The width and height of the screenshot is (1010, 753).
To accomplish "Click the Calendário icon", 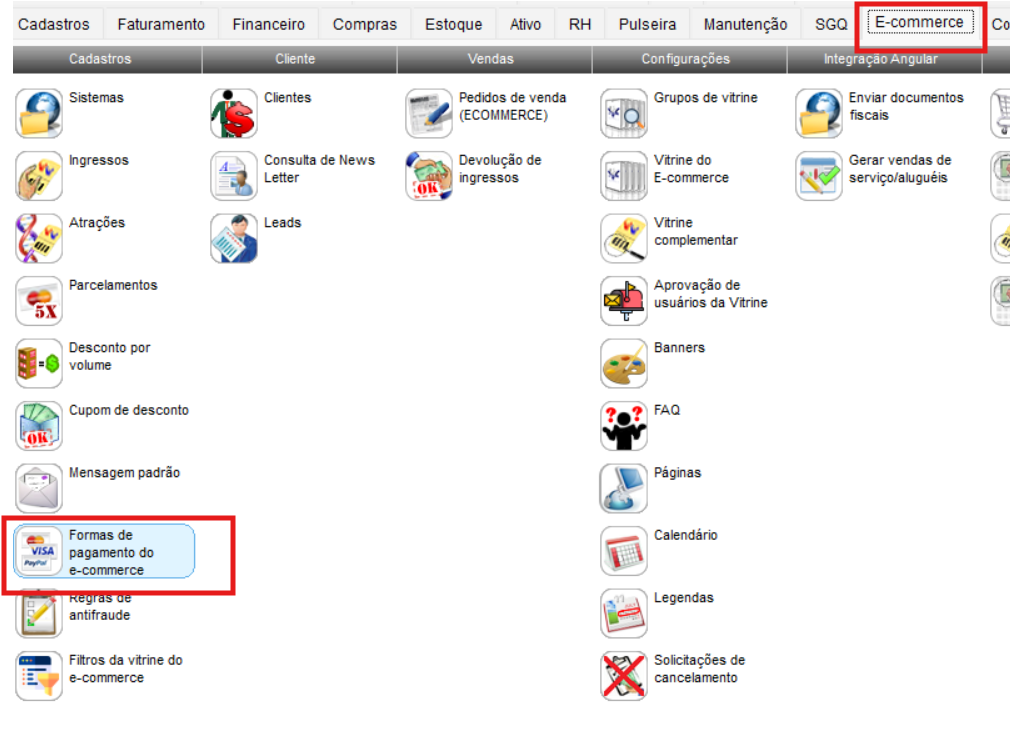I will coord(624,551).
